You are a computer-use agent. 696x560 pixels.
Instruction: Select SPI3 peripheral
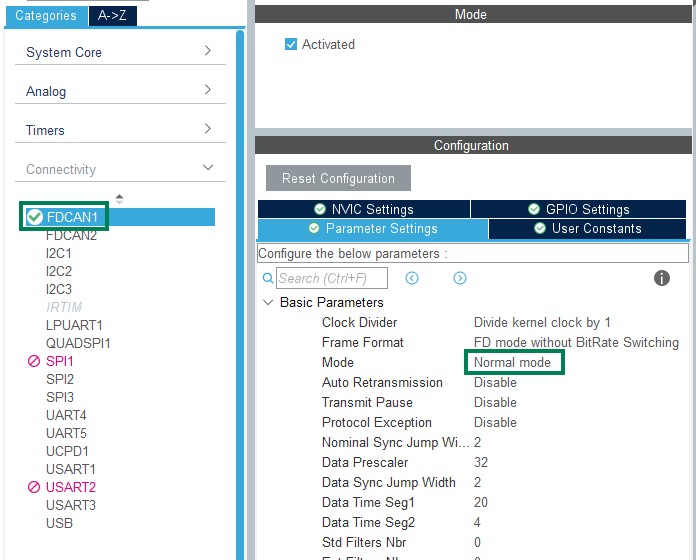59,397
